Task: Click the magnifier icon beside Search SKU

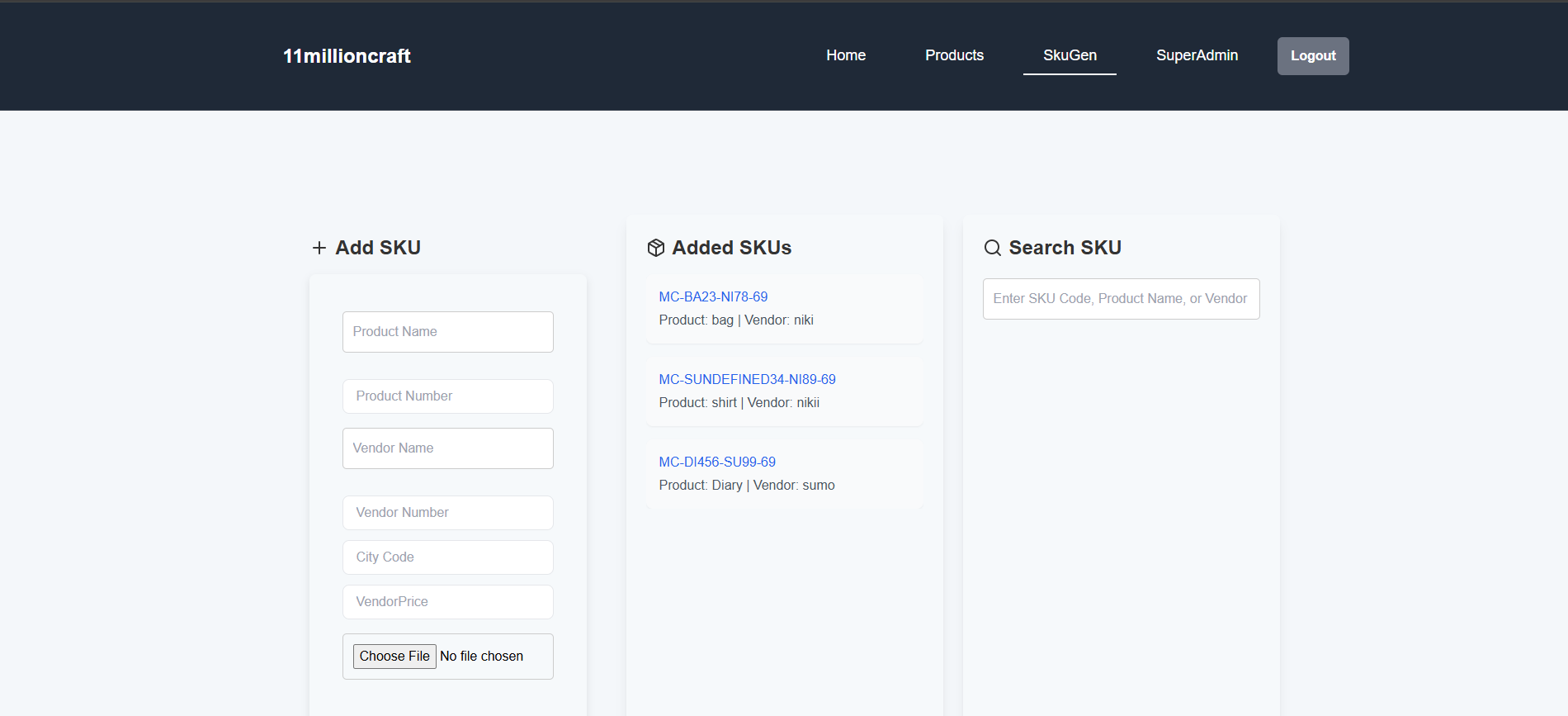Action: pyautogui.click(x=992, y=248)
